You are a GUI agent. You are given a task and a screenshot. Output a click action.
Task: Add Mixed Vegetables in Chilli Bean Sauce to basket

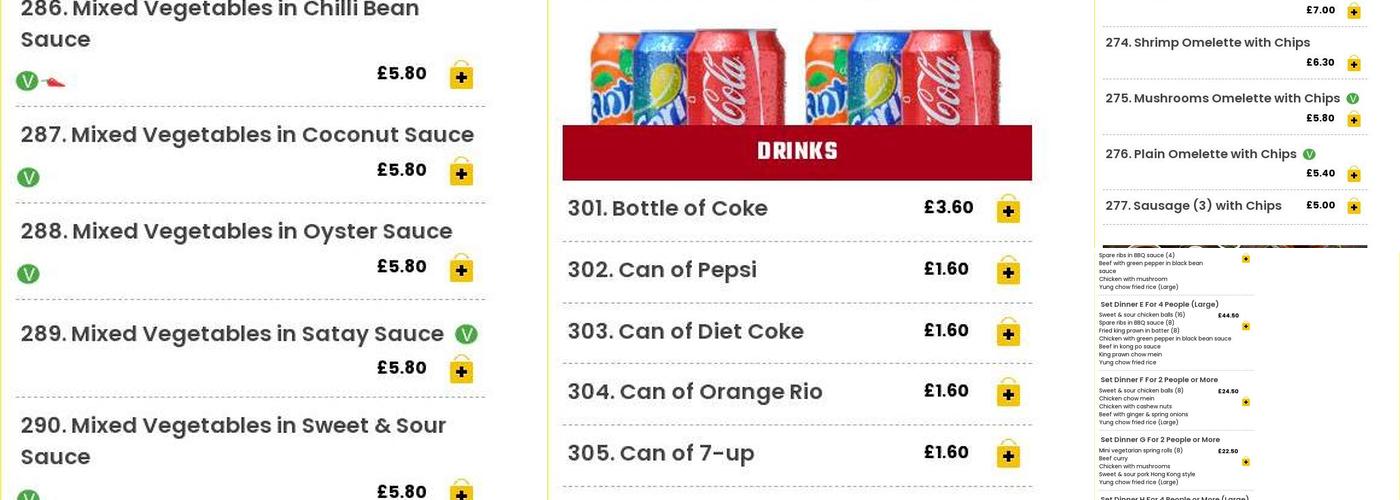click(x=461, y=77)
